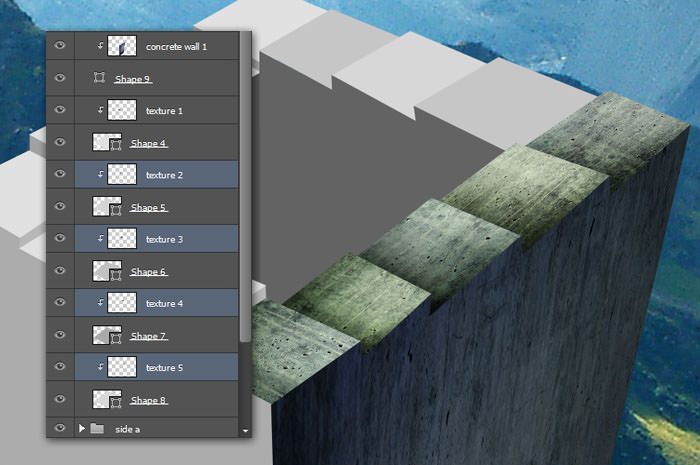Image resolution: width=700 pixels, height=465 pixels.
Task: Toggle eye icon for Shape 6
Action: (x=60, y=270)
